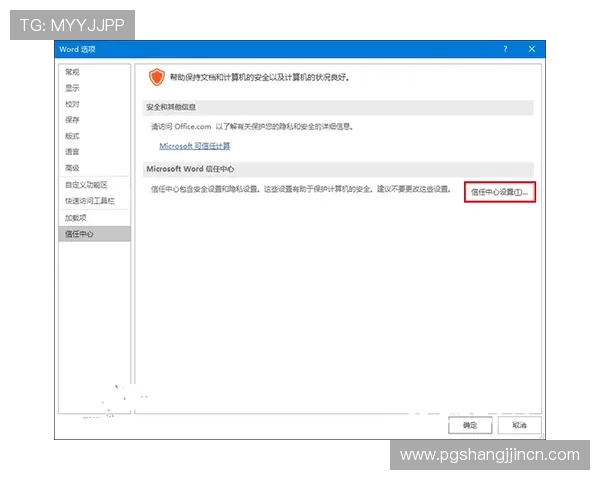
Task: Click the Microsoft Word 信任中心 heading
Action: click(x=190, y=169)
